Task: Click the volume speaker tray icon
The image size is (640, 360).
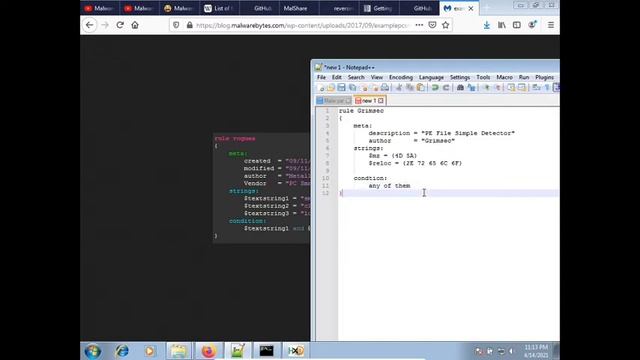Action: [511, 351]
